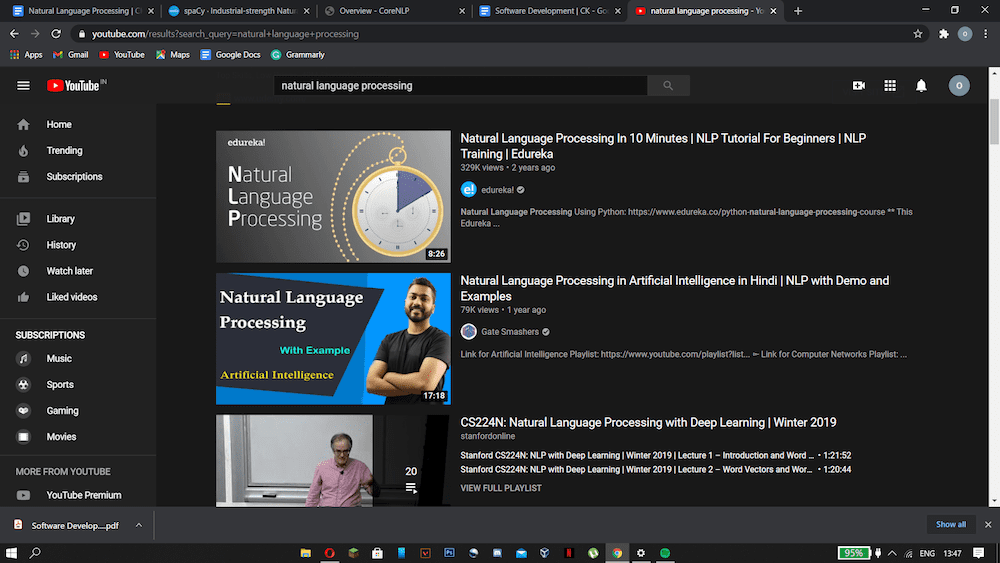This screenshot has height=563, width=1000.
Task: Open the edureka! channel avatar
Action: (469, 189)
